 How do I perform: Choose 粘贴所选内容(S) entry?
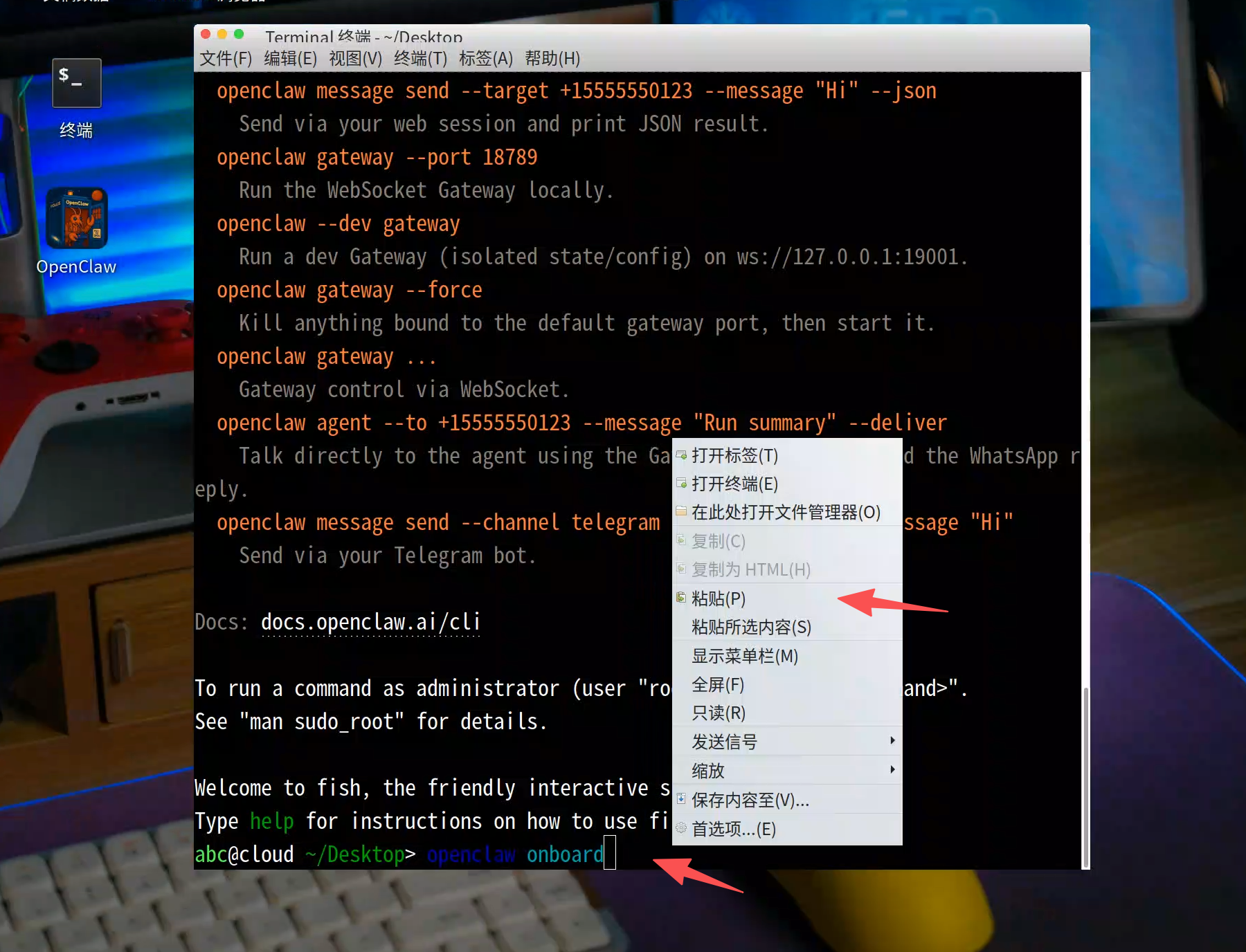click(x=787, y=627)
